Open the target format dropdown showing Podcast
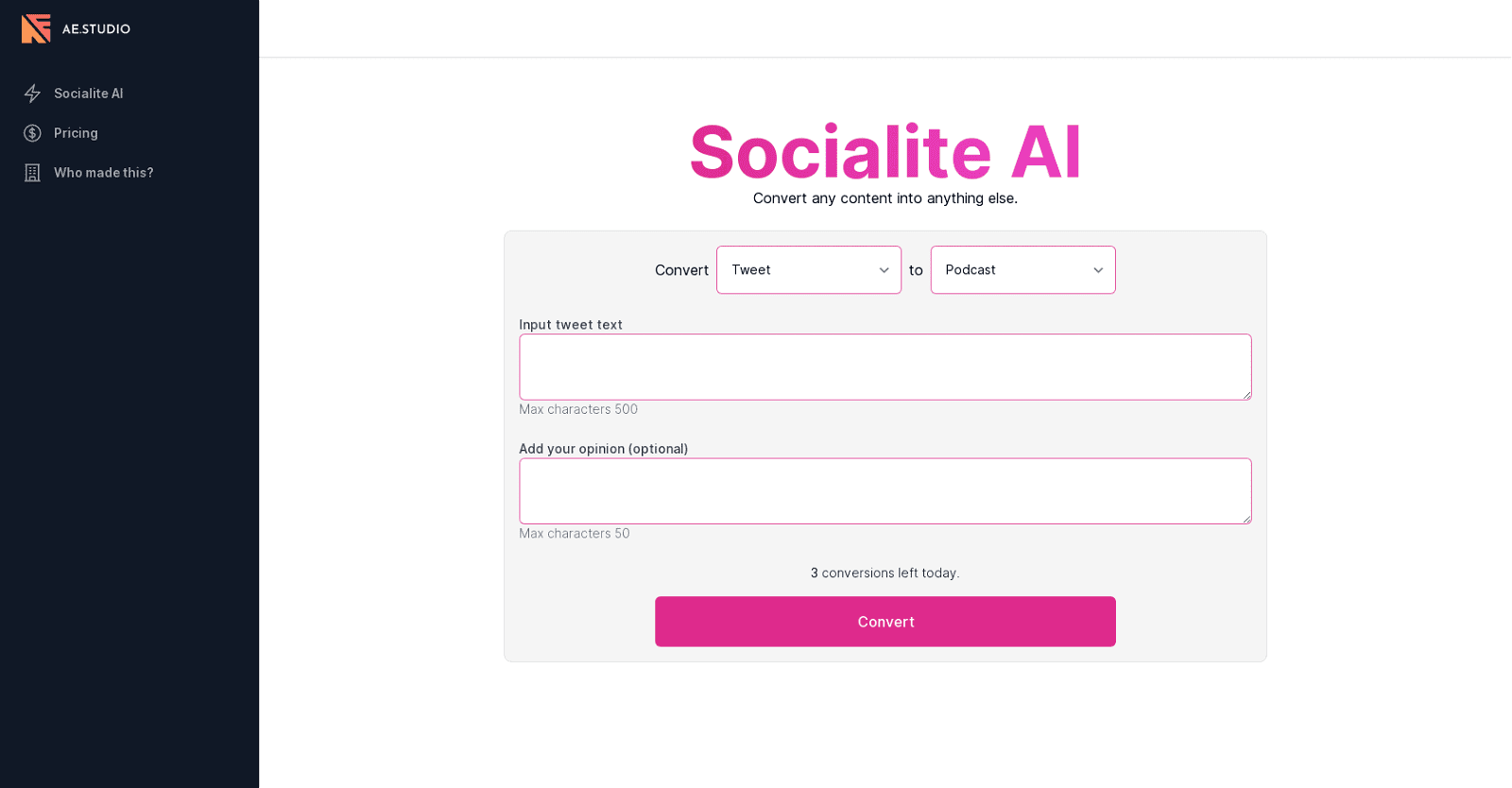Screen dimensions: 1512x788 pos(1023,269)
